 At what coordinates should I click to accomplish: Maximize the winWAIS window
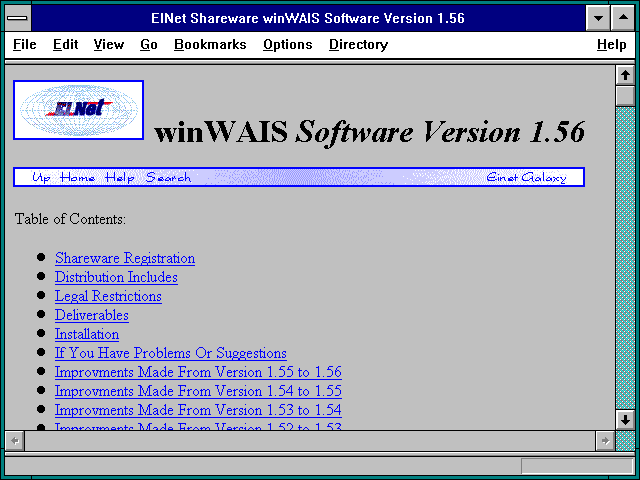coord(623,18)
